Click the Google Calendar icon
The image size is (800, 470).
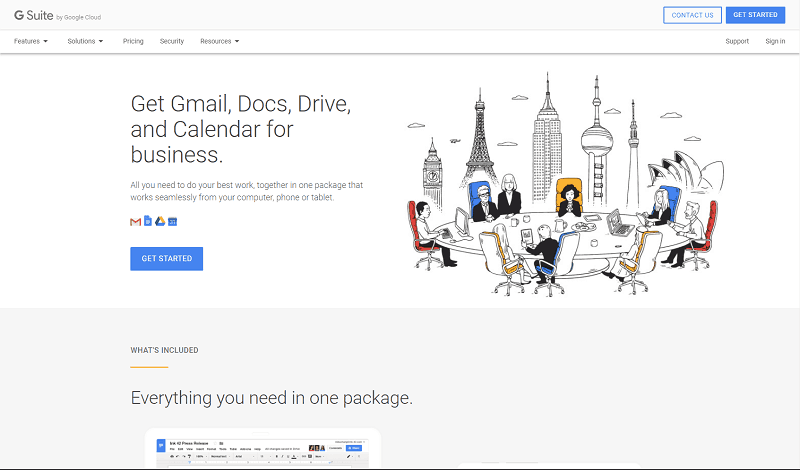click(172, 221)
